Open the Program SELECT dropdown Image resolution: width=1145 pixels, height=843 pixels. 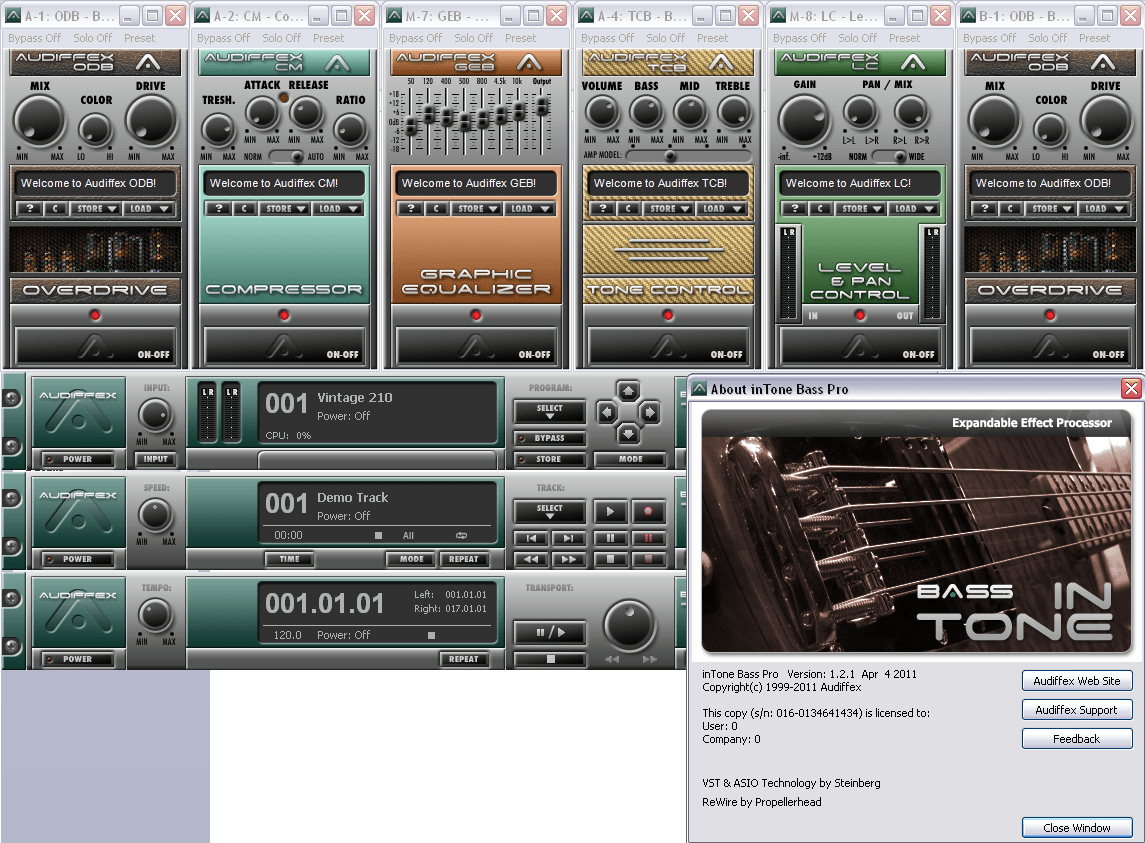(x=549, y=411)
